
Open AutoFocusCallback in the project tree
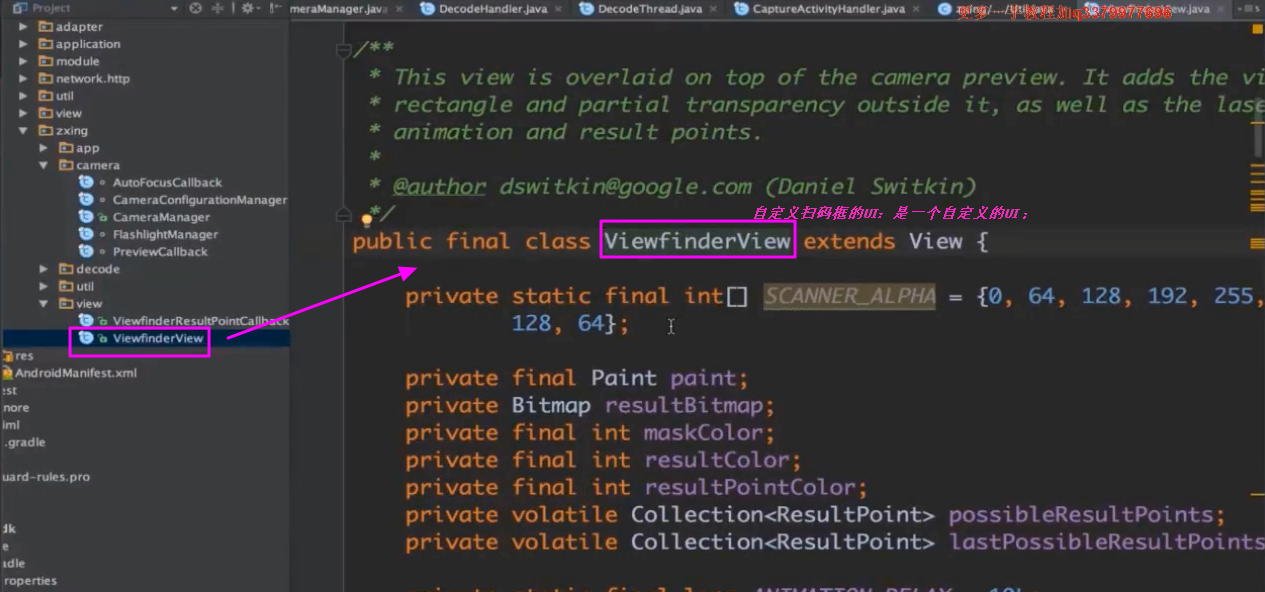tap(167, 182)
